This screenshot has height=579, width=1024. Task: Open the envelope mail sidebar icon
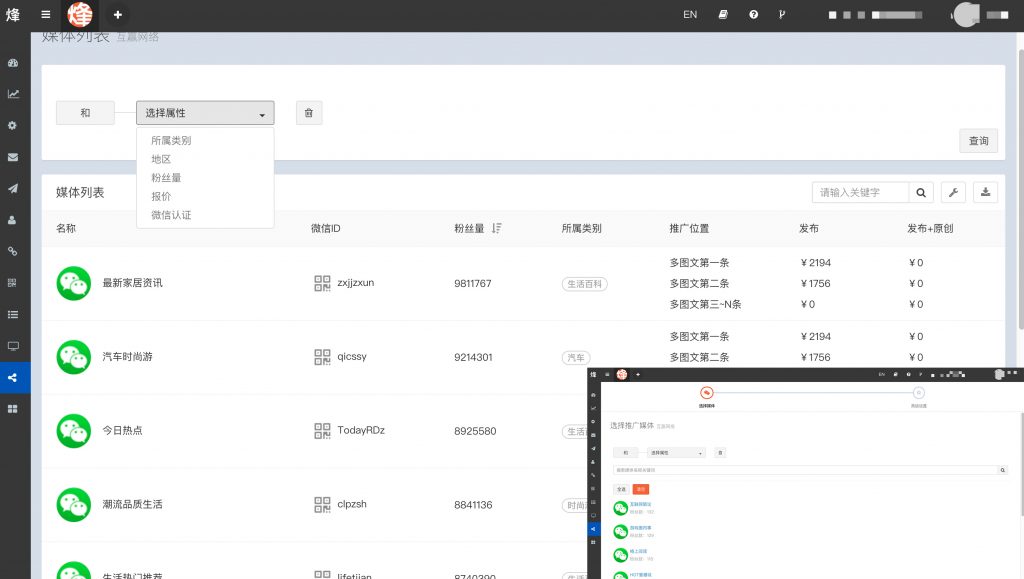click(x=12, y=157)
